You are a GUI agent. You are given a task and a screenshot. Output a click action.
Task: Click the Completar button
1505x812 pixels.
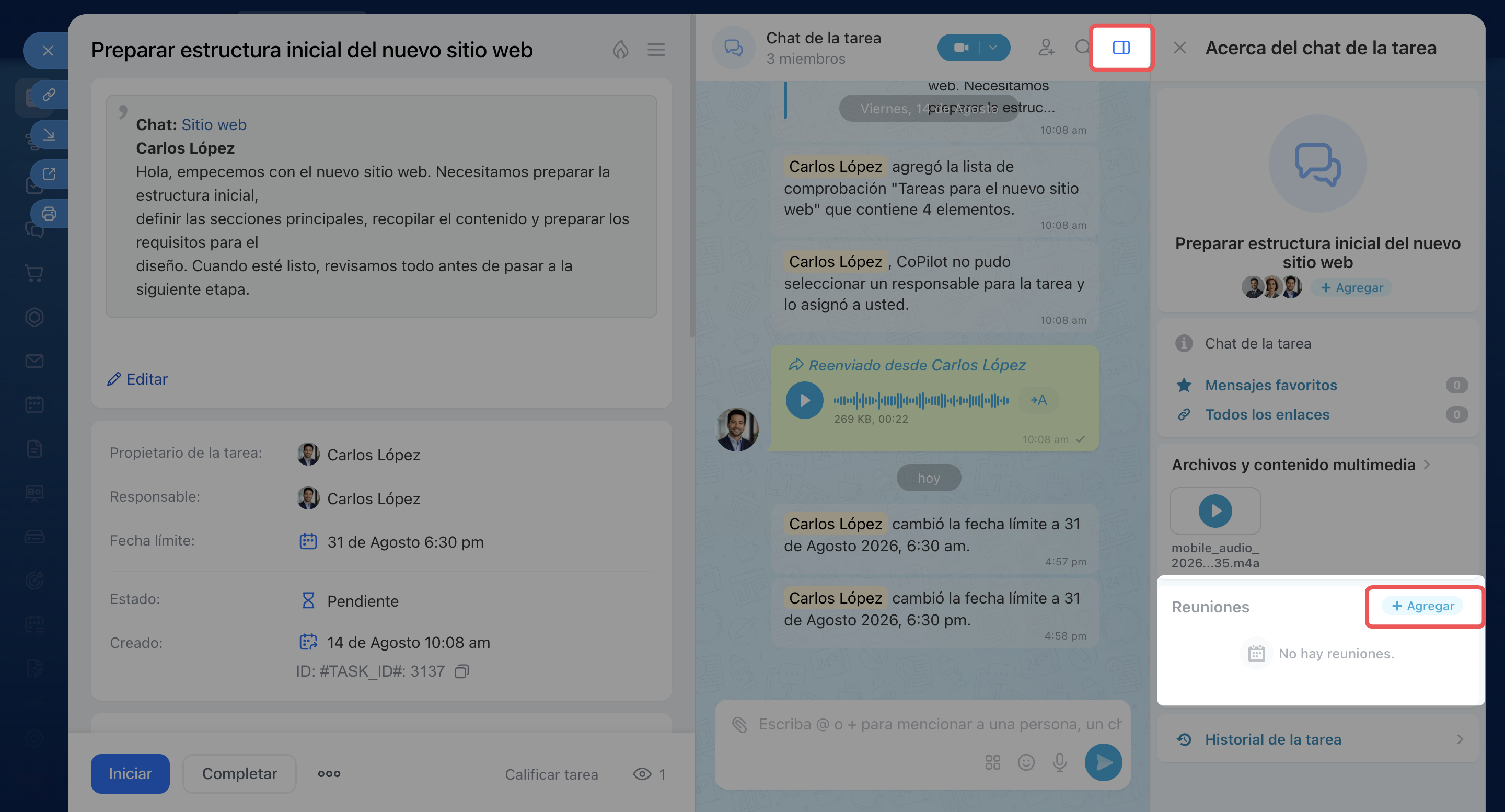[239, 773]
